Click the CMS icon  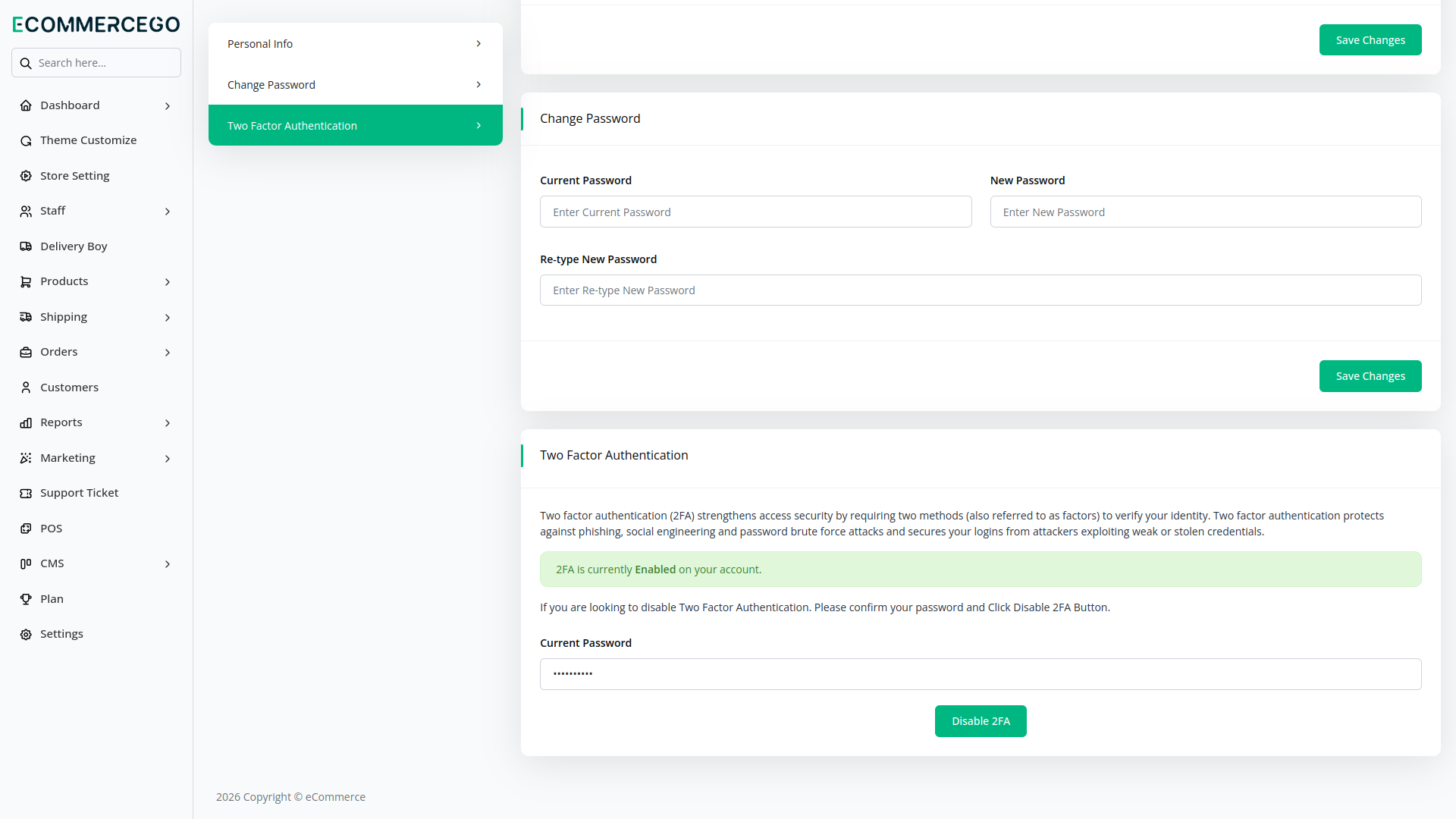[26, 564]
